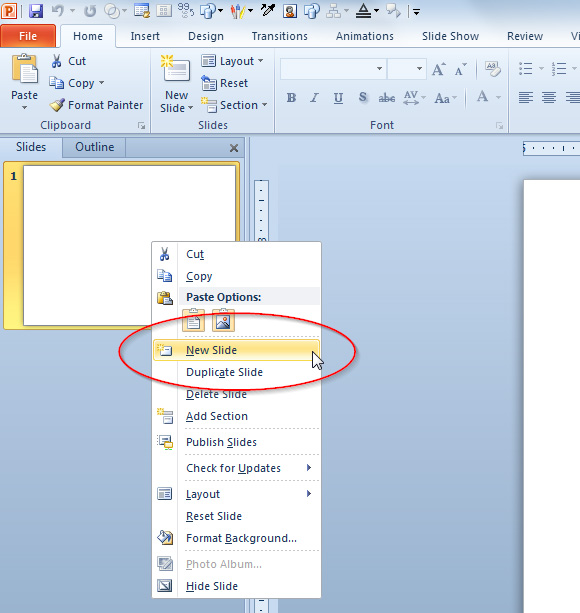Switch to the Outline pane tab
Image resolution: width=580 pixels, height=613 pixels.
pos(95,147)
